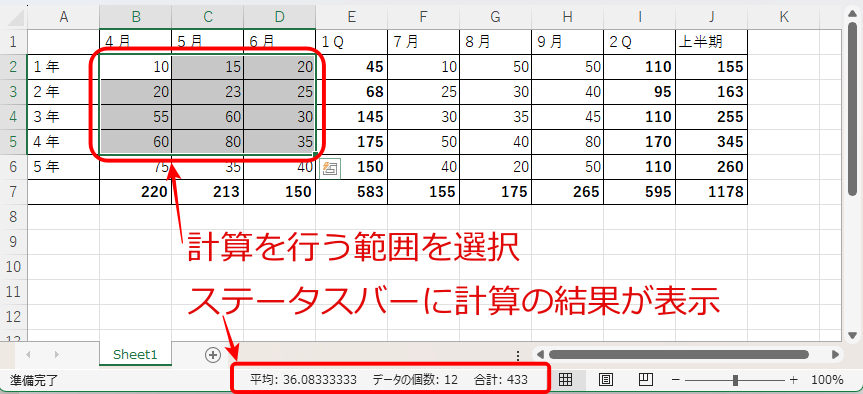Switch to Normal view in status bar

click(566, 379)
